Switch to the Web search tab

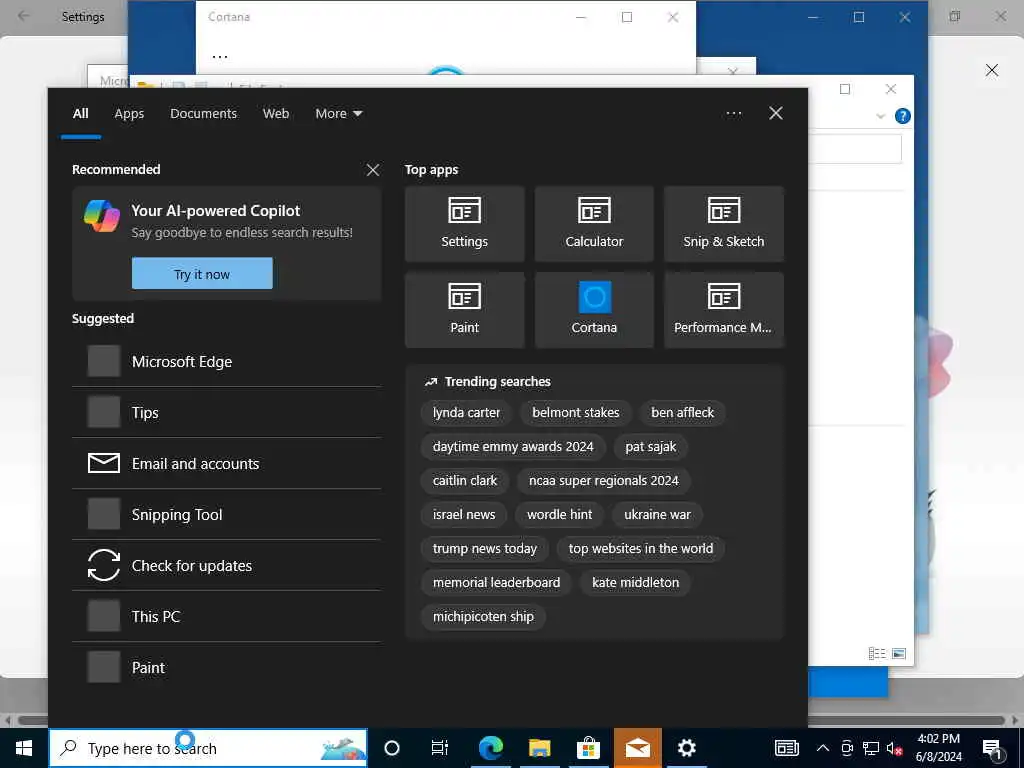[276, 114]
